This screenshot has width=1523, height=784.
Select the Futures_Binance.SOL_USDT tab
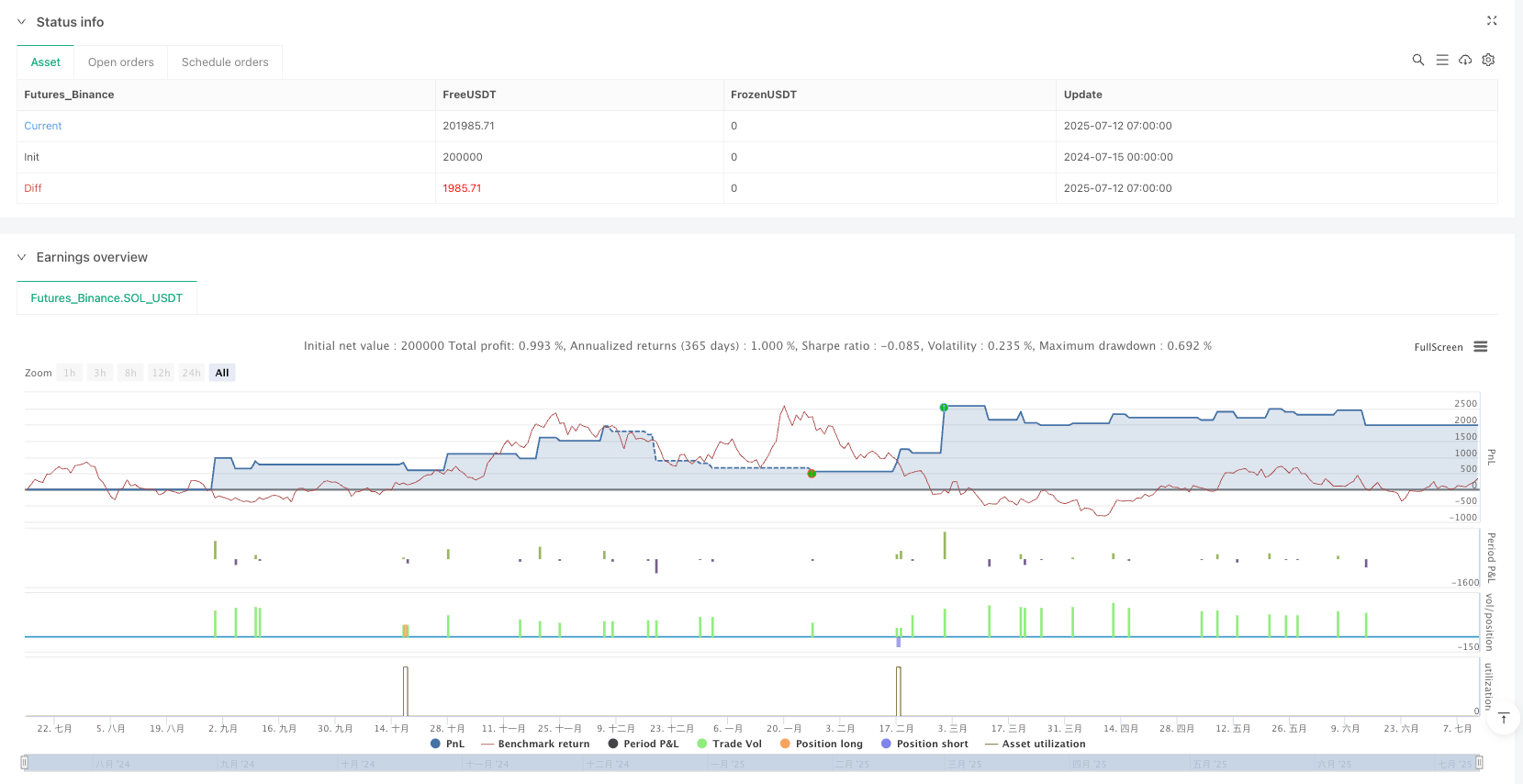(106, 298)
